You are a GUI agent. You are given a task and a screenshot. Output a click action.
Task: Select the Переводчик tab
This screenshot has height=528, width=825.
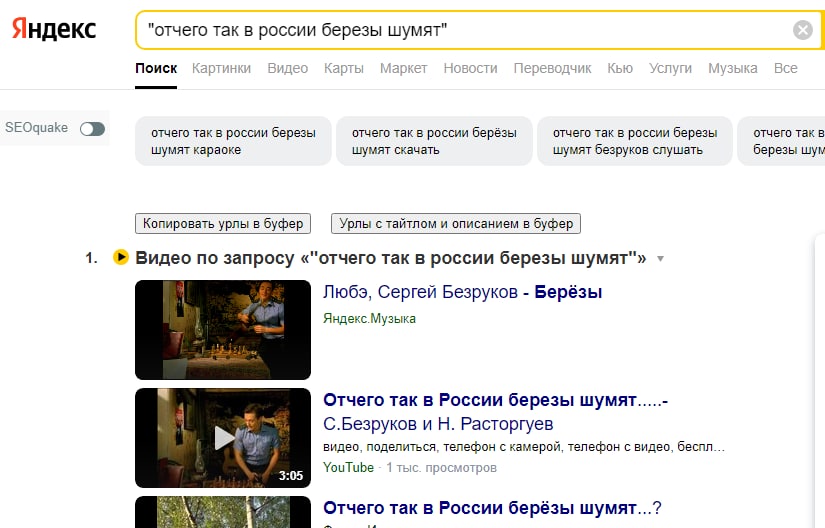point(552,68)
